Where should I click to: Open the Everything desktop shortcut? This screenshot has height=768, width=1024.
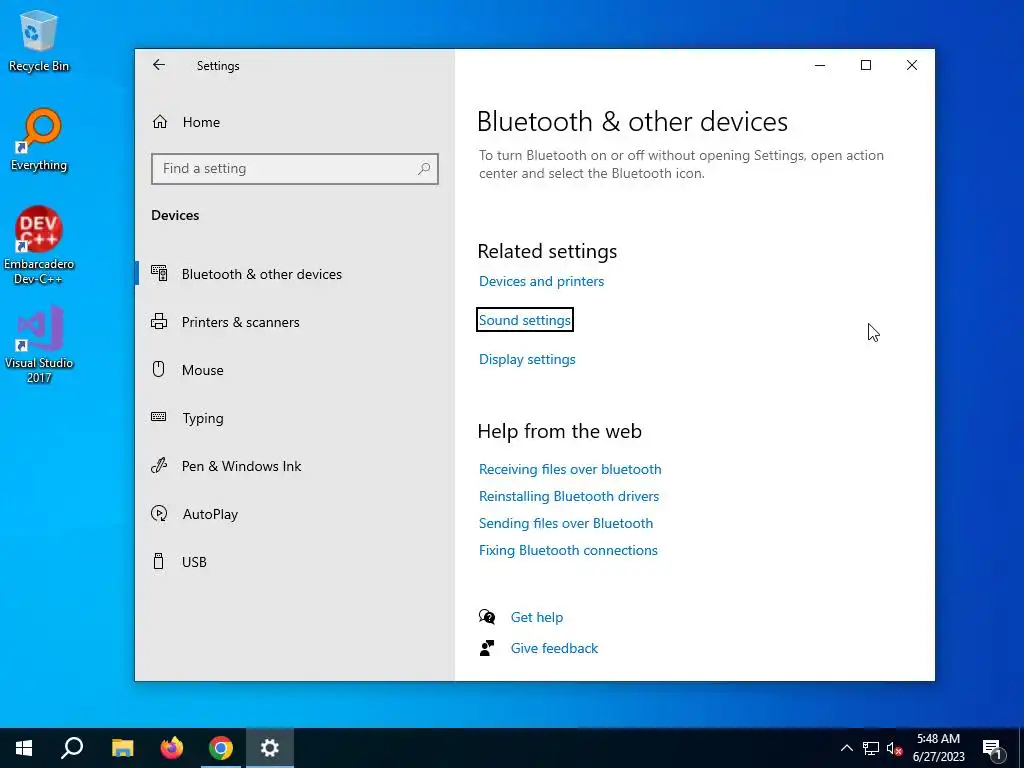click(x=39, y=140)
